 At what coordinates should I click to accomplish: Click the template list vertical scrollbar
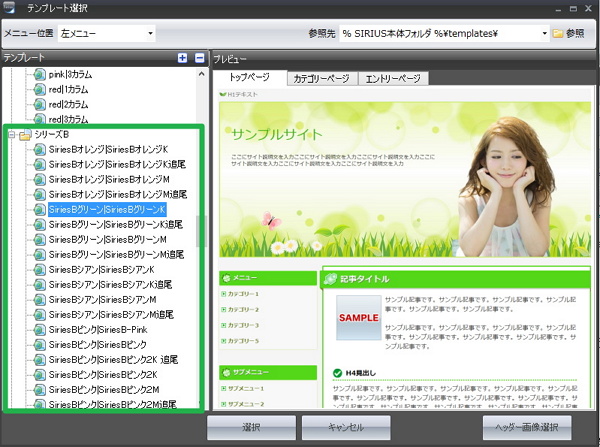(201, 232)
